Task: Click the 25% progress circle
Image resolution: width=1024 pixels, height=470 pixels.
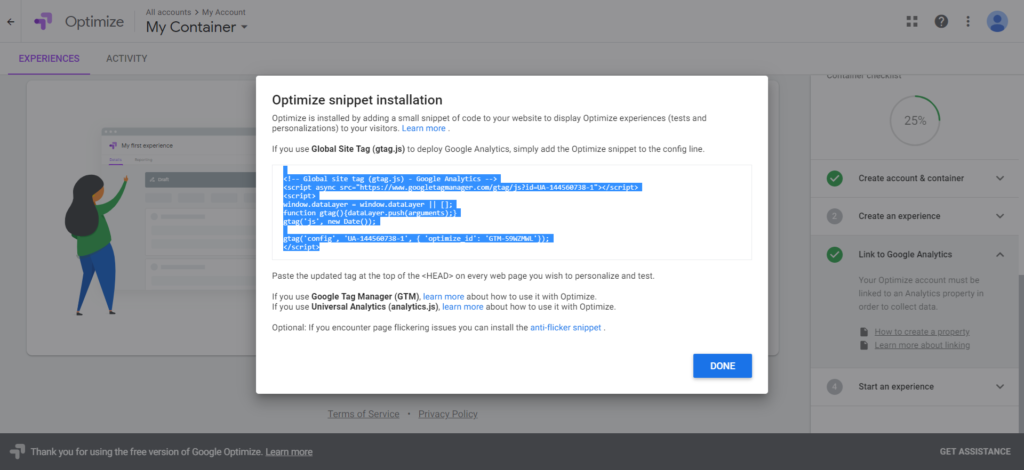Action: pos(914,120)
